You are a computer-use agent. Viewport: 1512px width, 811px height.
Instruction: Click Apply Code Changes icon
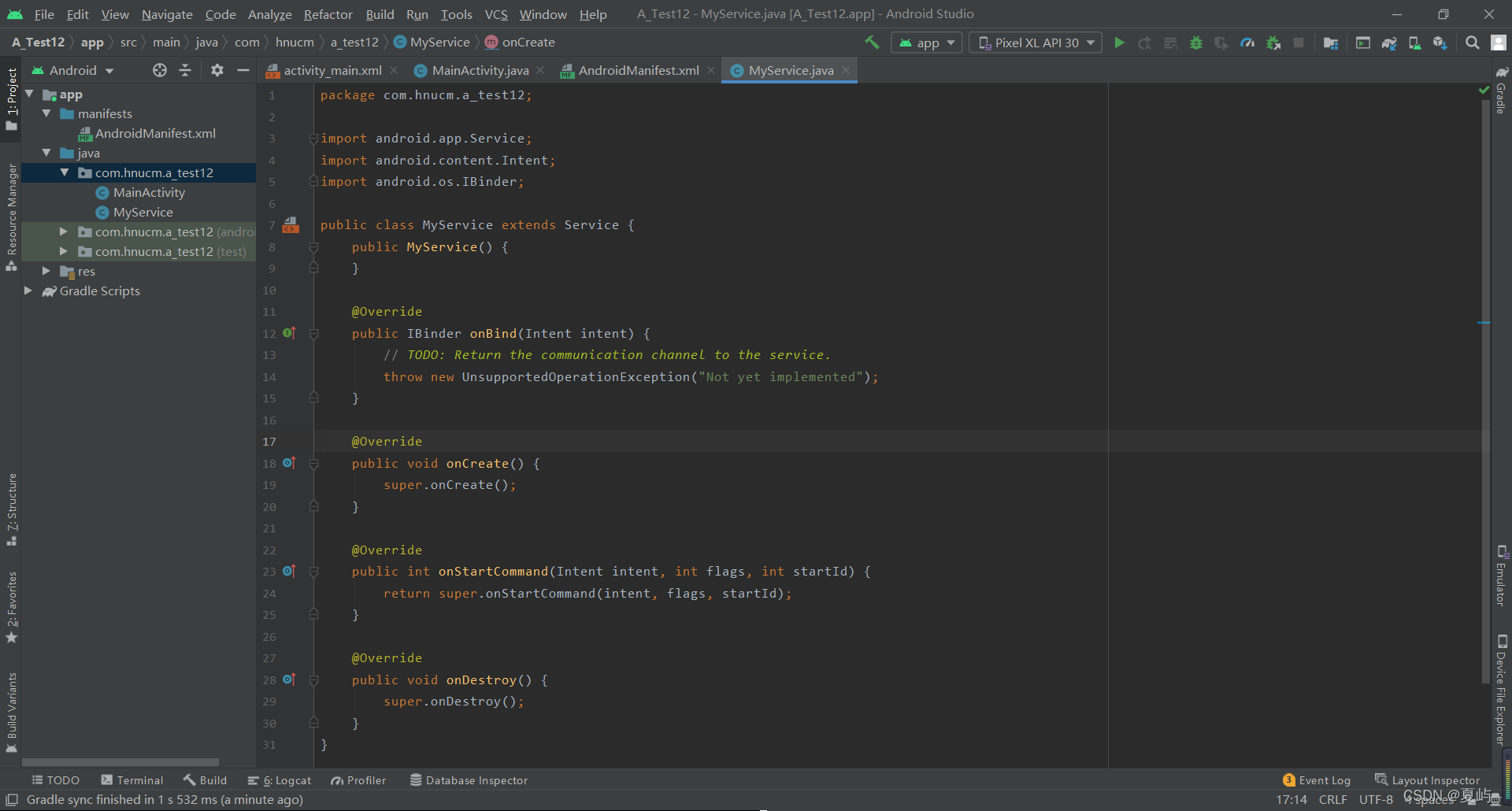[x=1171, y=43]
